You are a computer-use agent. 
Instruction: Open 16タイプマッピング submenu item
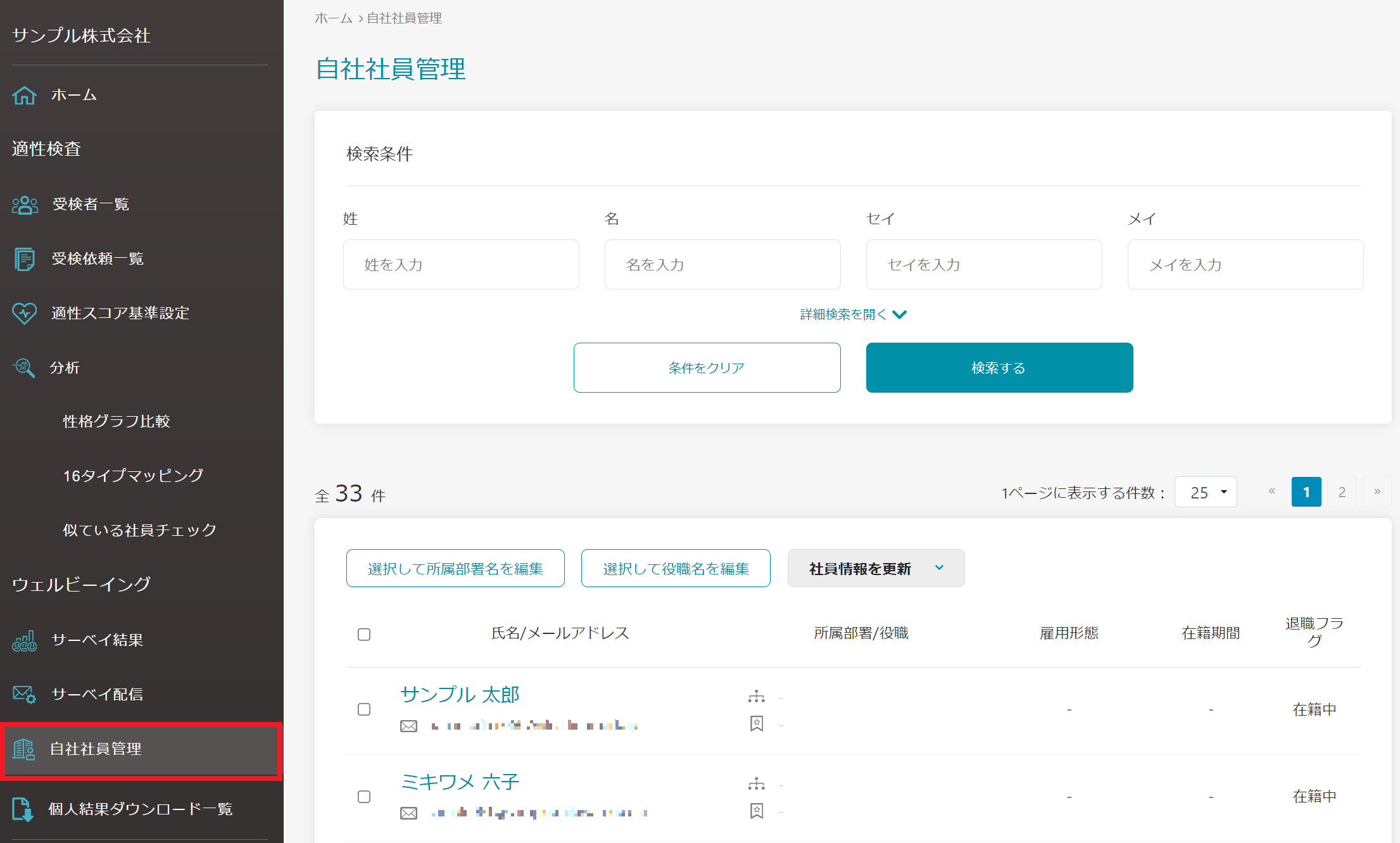pos(134,476)
